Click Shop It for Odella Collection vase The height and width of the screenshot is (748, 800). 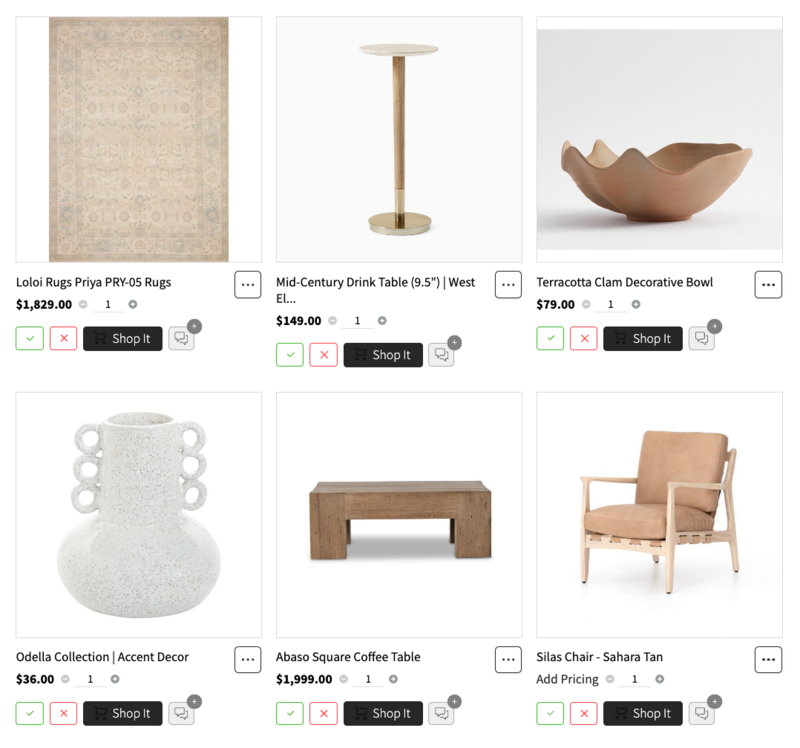point(123,713)
